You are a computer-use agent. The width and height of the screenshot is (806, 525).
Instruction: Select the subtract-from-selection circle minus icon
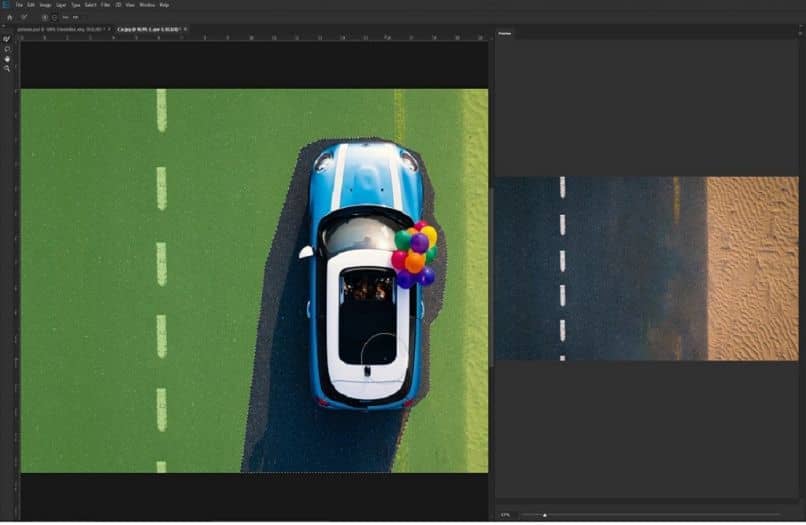(x=54, y=17)
